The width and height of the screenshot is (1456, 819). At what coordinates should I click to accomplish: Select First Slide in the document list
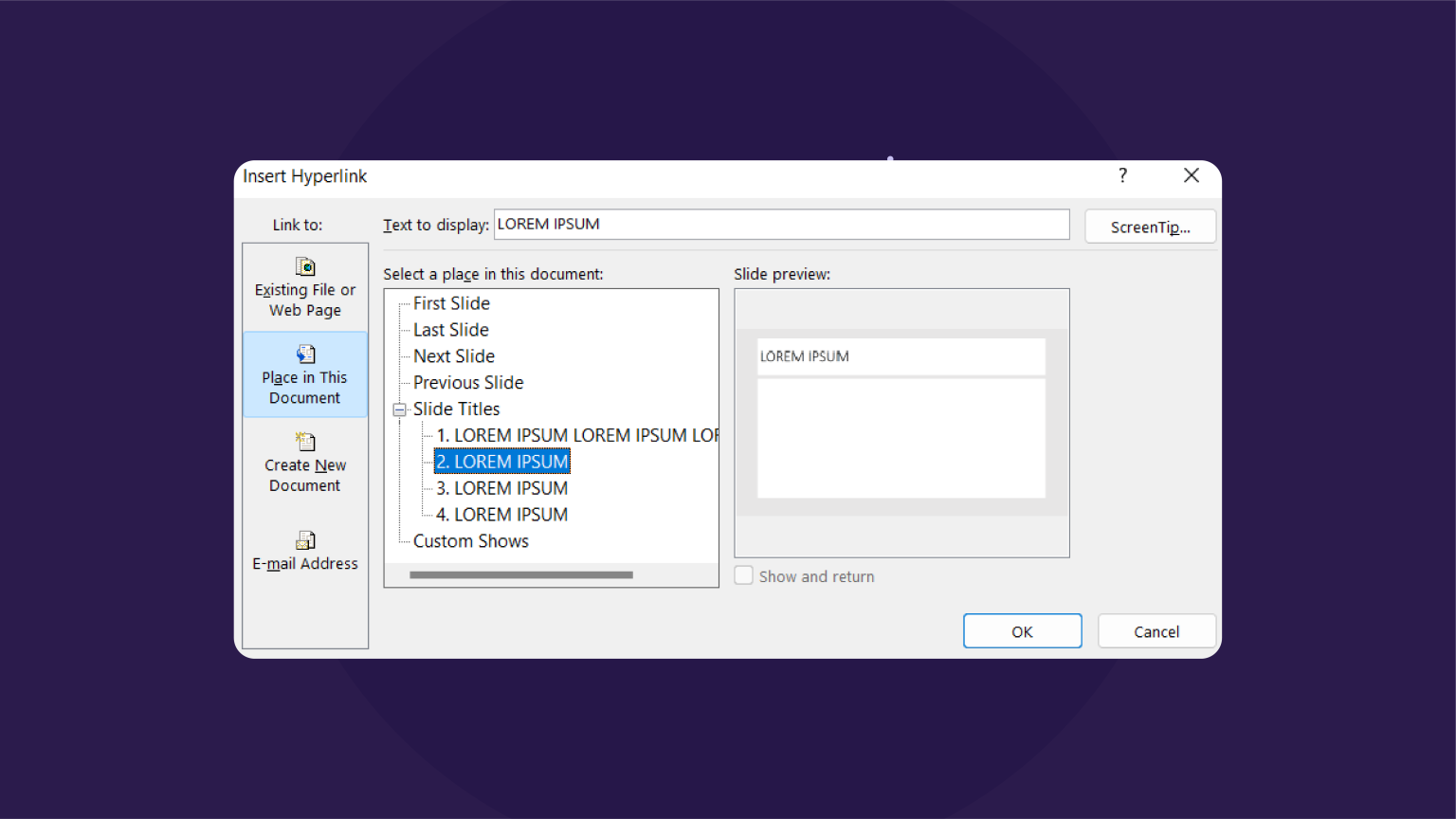tap(451, 302)
